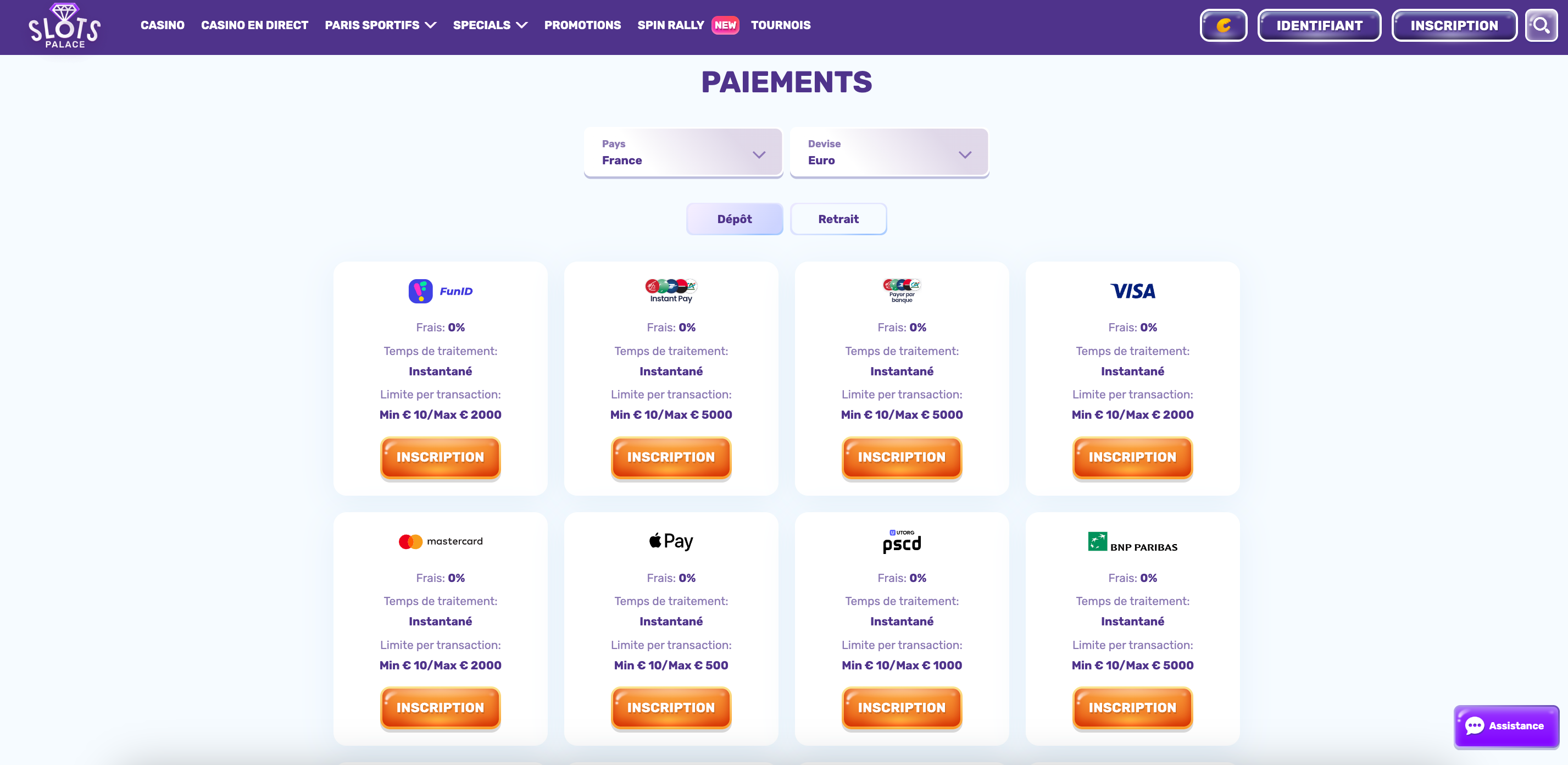Click the gold coin icon button
1568x765 pixels.
pos(1223,26)
